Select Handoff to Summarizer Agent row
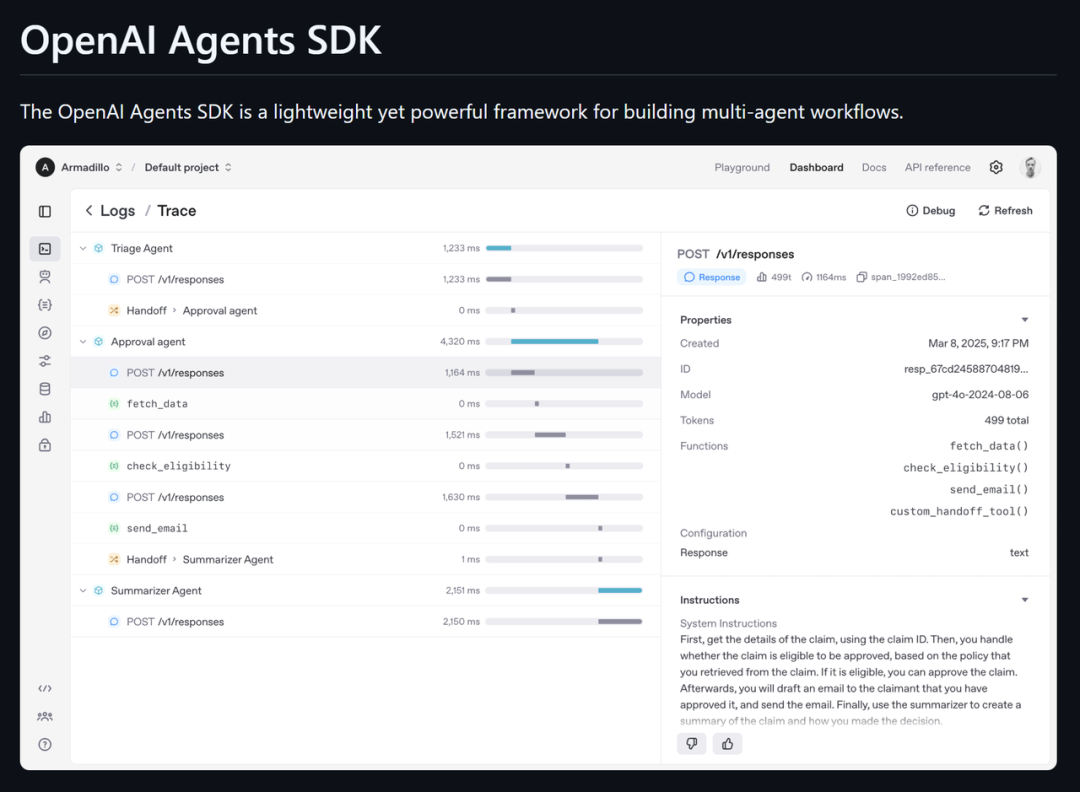Viewport: 1080px width, 792px height. (x=366, y=559)
